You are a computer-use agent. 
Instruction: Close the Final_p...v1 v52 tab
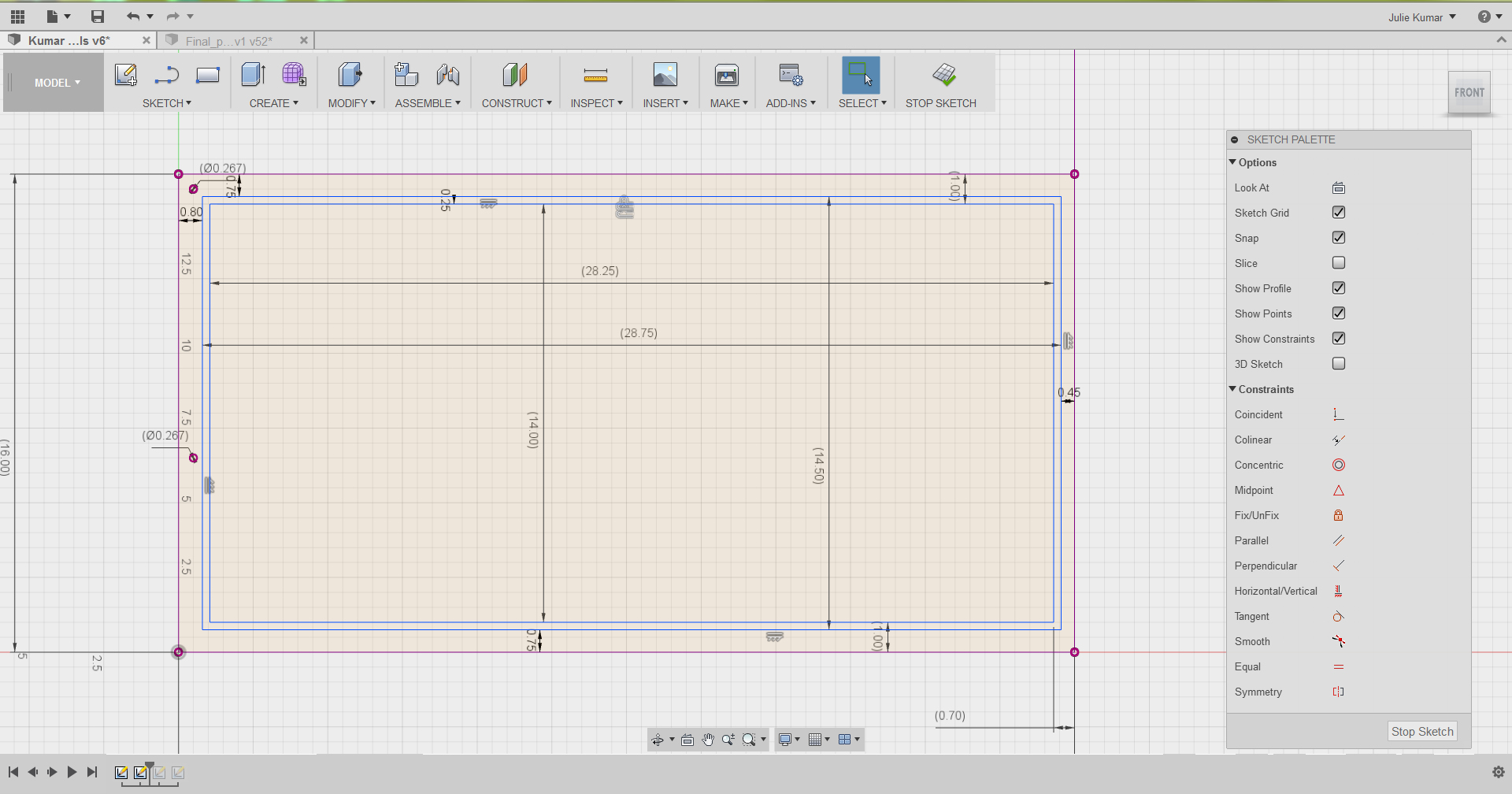(304, 40)
